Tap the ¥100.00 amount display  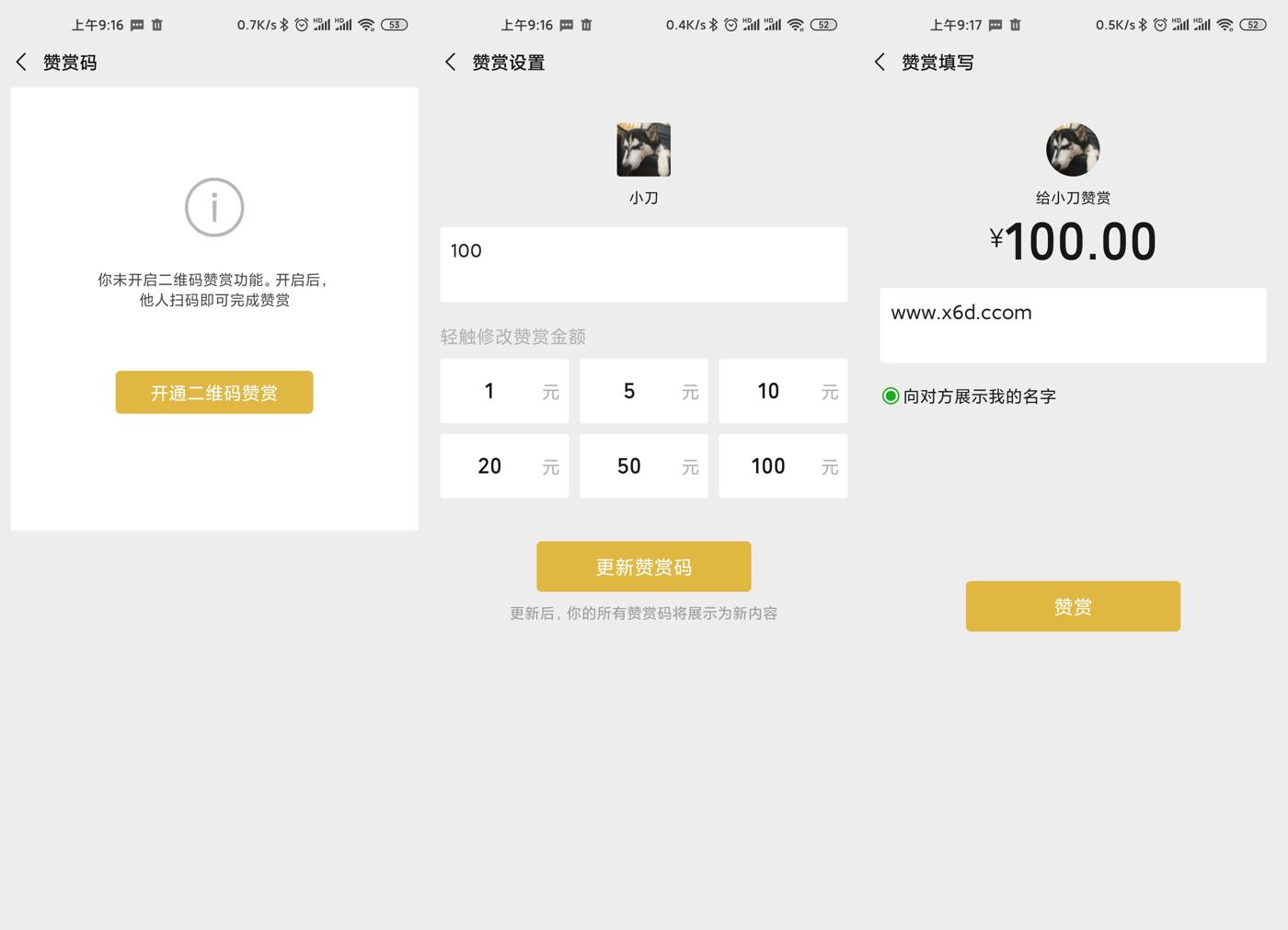[1073, 242]
